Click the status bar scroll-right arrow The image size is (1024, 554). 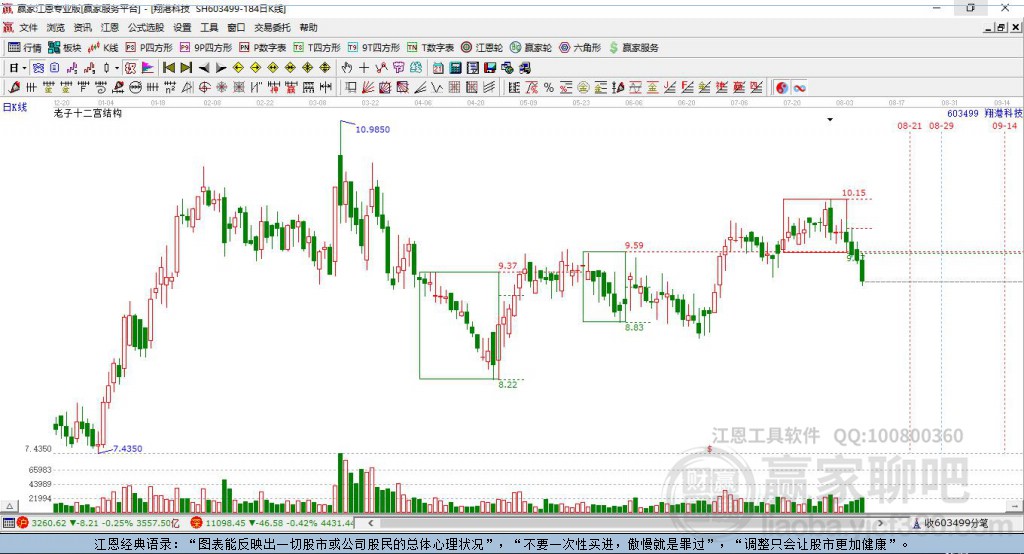[880, 523]
